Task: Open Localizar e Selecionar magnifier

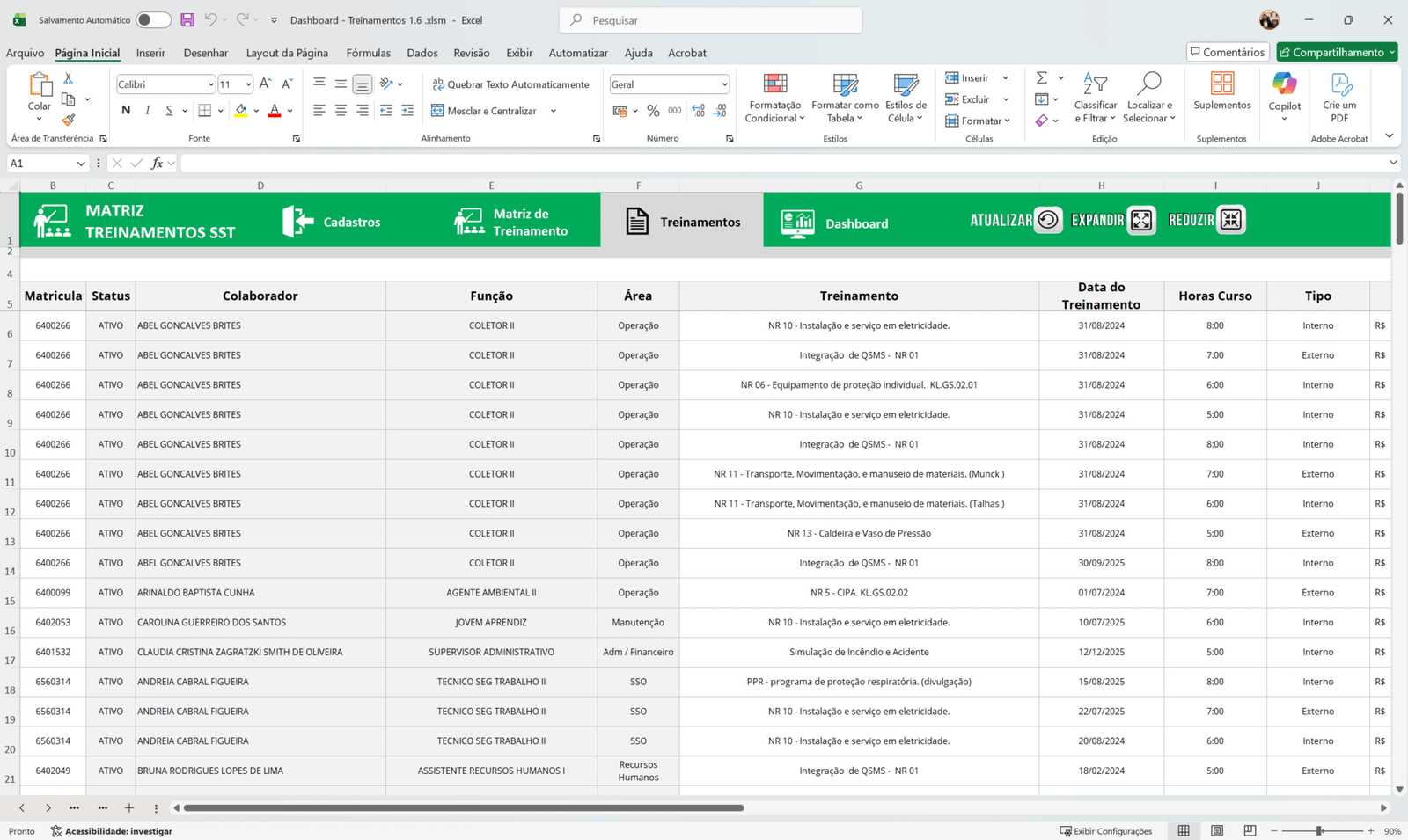Action: pyautogui.click(x=1149, y=99)
